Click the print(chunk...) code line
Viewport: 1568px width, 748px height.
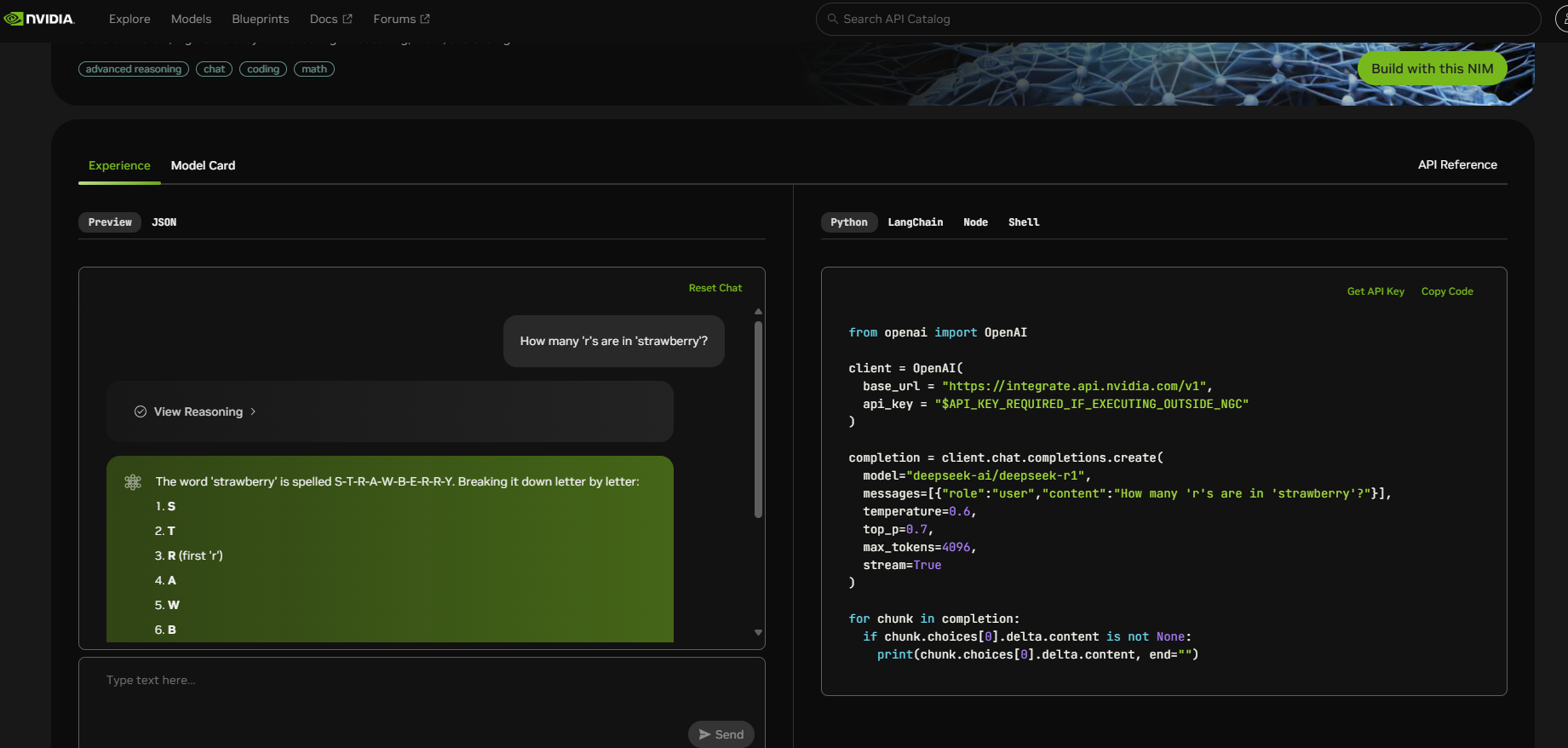[x=1037, y=654]
